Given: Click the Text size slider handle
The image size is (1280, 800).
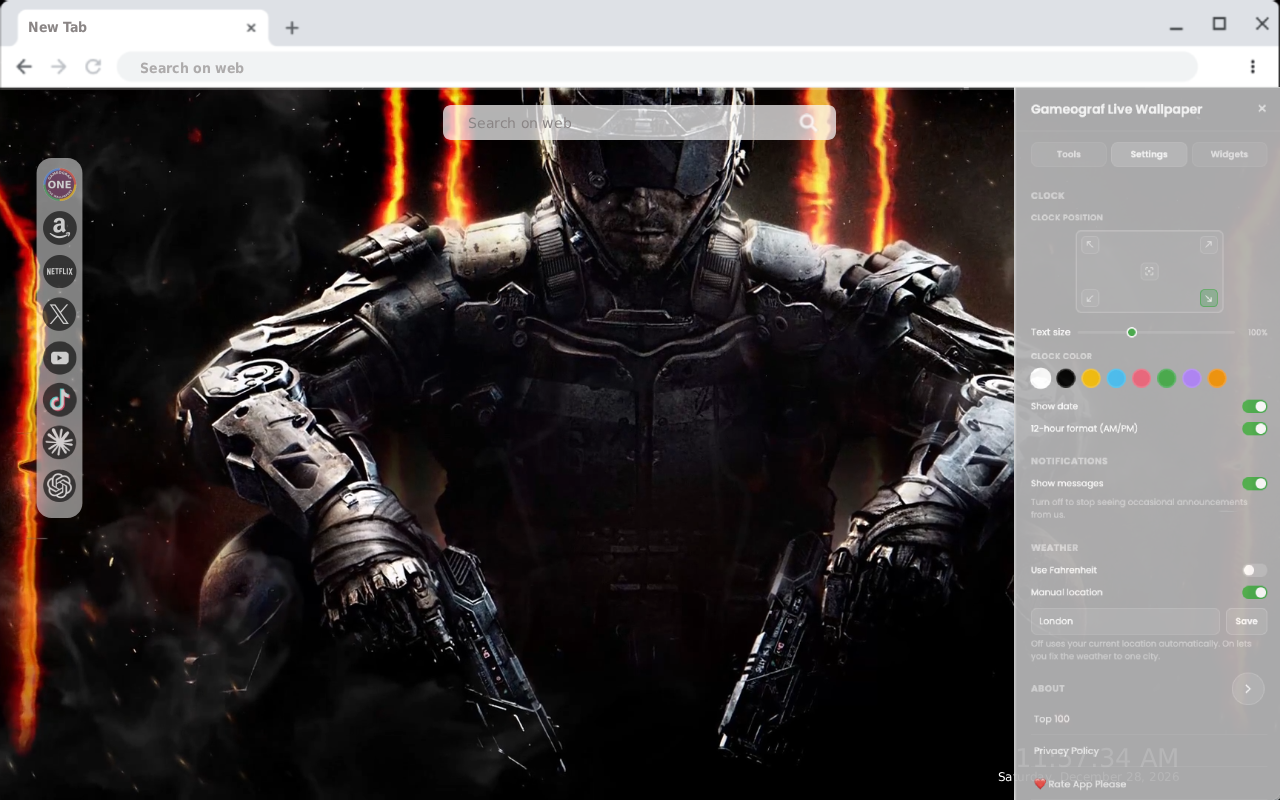Looking at the screenshot, I should (1132, 332).
